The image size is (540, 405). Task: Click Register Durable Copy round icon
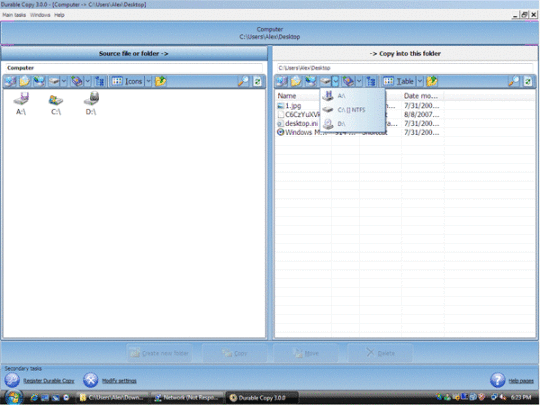click(x=12, y=380)
